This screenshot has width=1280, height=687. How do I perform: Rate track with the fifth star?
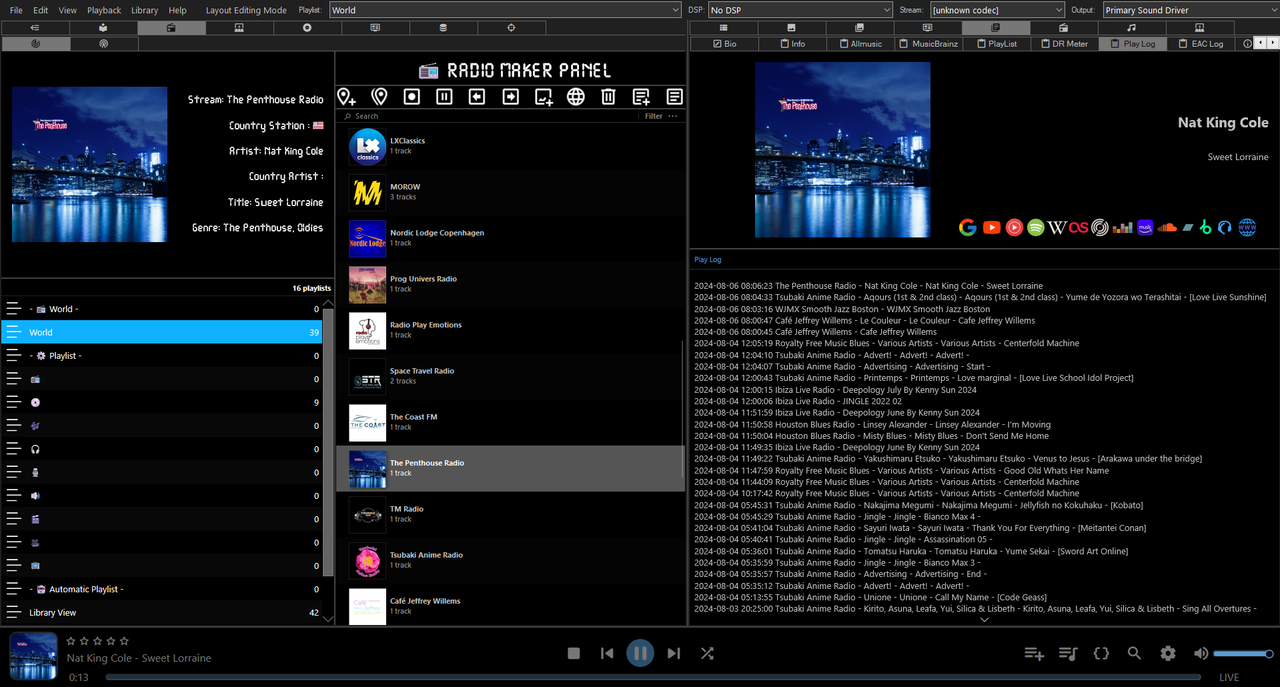click(x=124, y=640)
